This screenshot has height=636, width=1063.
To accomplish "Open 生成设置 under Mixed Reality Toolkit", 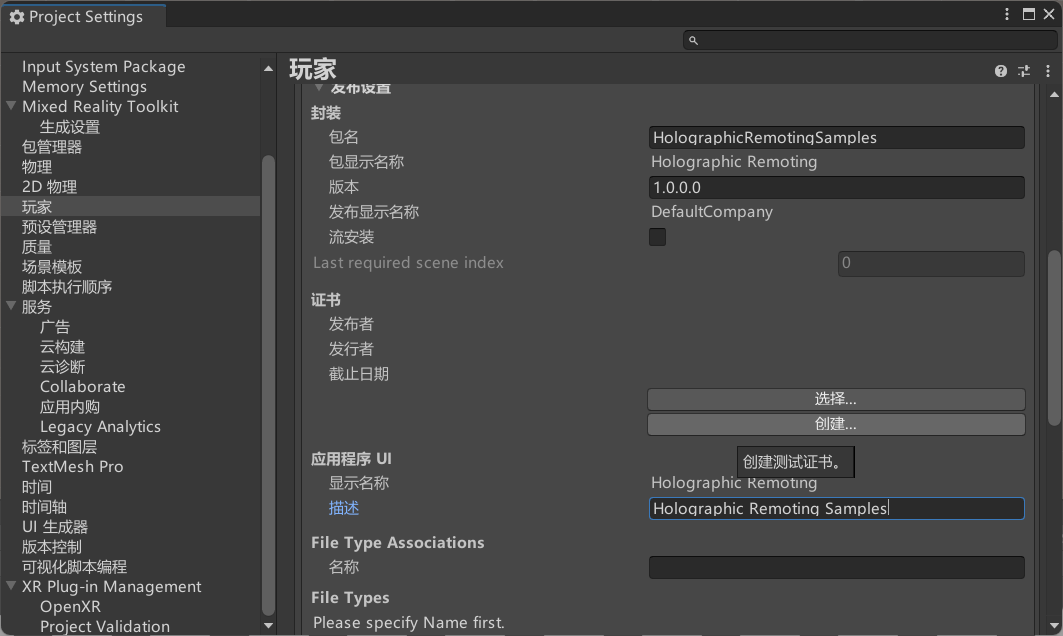I will point(70,127).
